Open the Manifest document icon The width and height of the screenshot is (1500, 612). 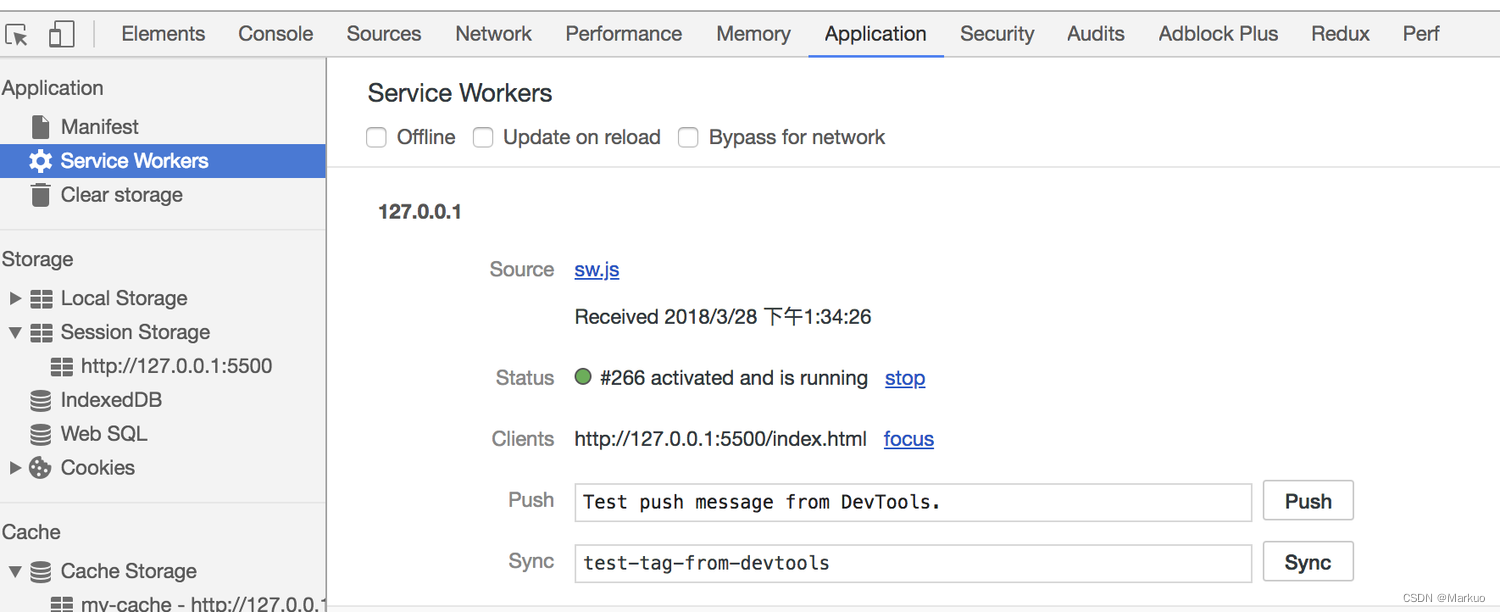40,127
